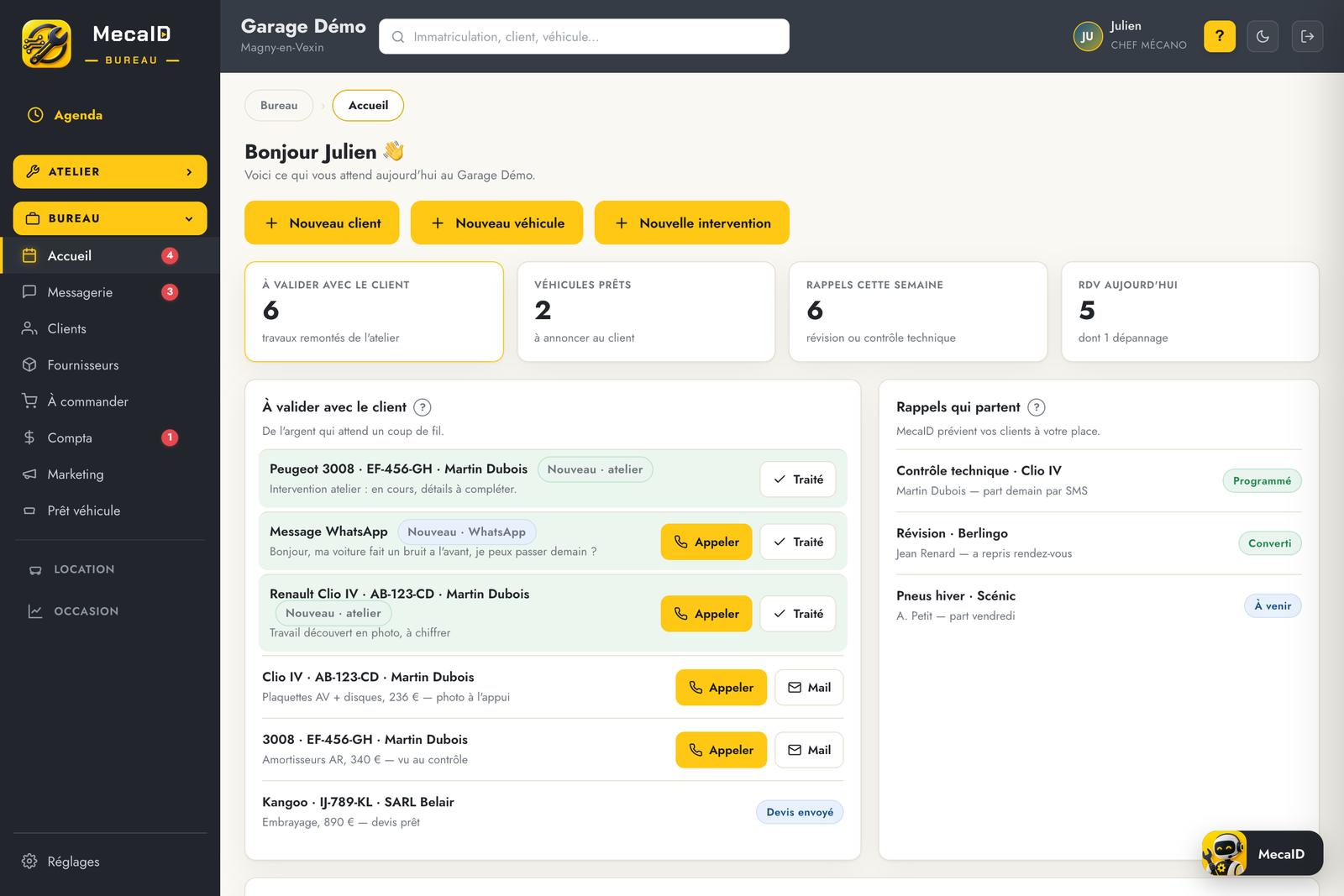Collapse the BUREAU sidebar section
The height and width of the screenshot is (896, 1344).
(x=110, y=218)
